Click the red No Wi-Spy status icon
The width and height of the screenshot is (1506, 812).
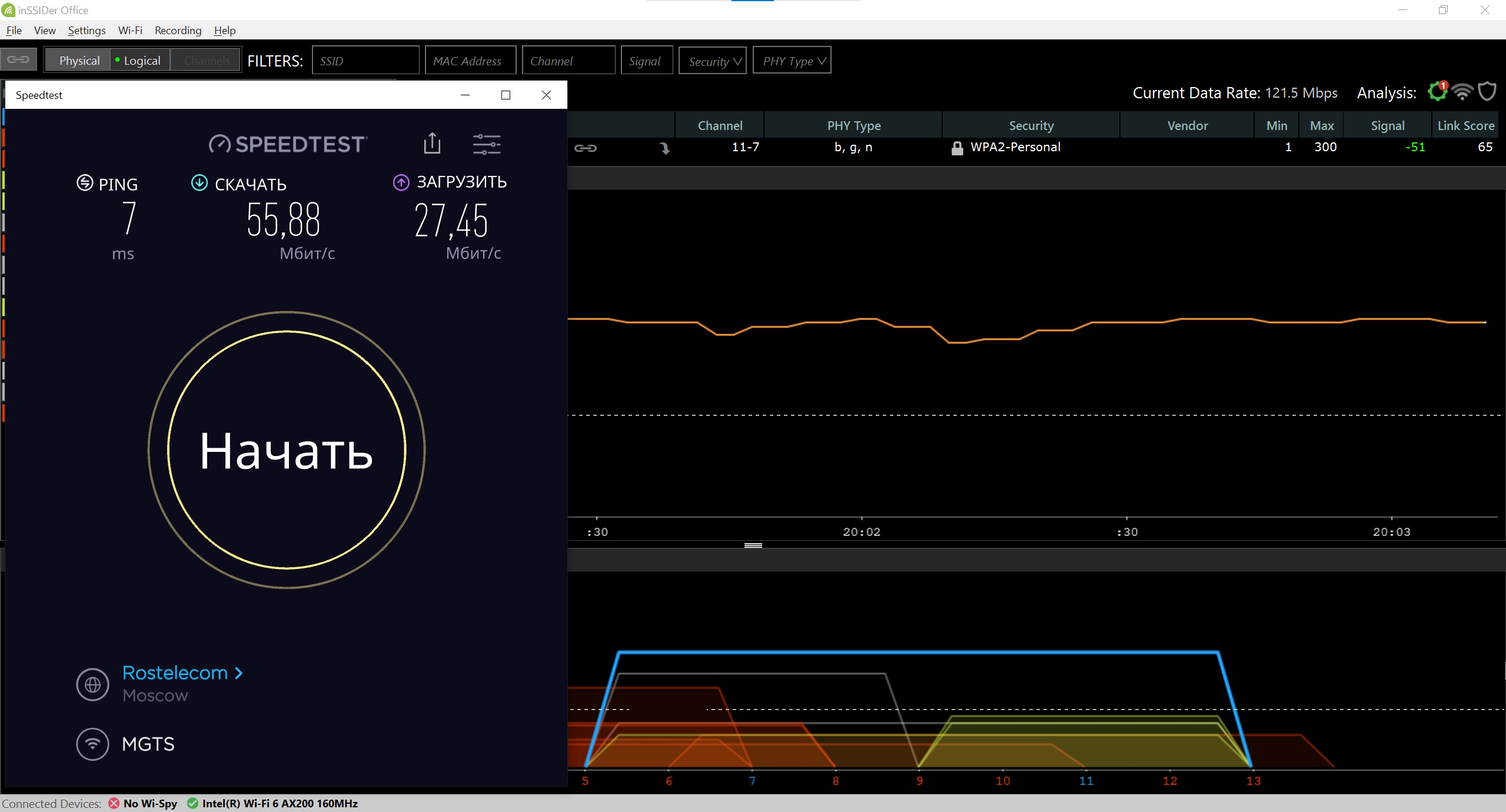114,803
